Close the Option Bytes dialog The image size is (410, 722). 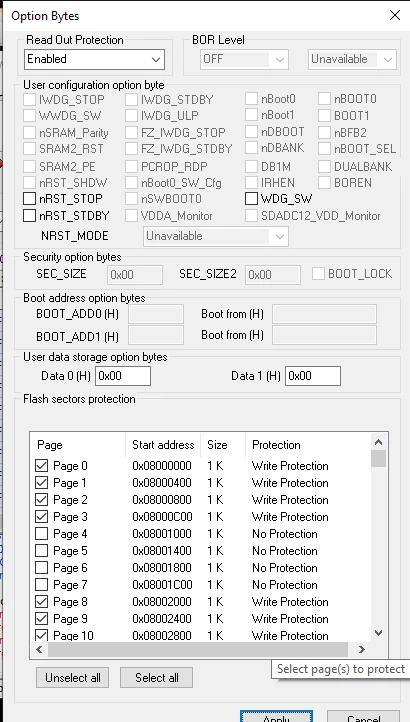[x=395, y=15]
